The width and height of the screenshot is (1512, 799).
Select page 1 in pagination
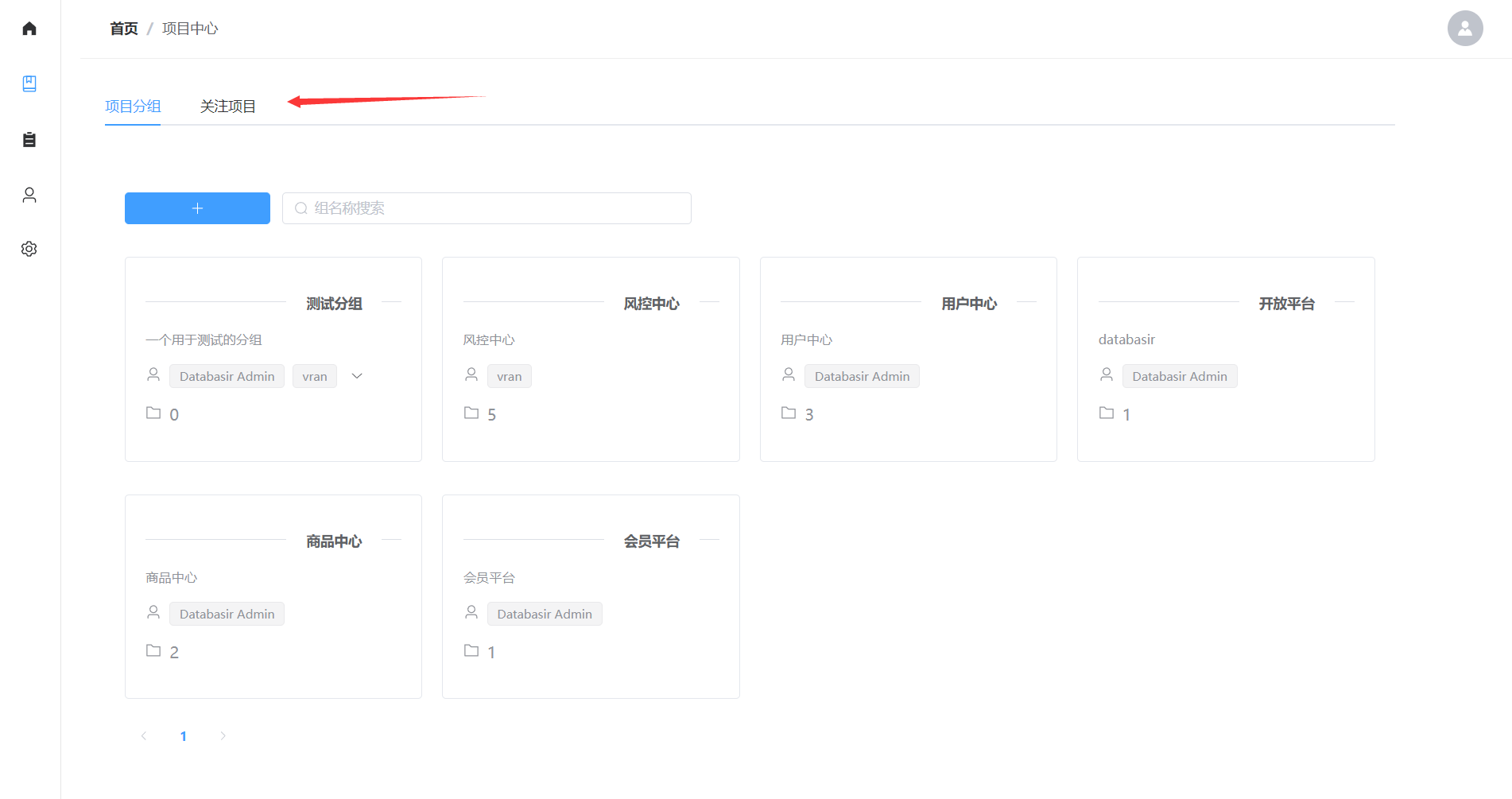pyautogui.click(x=184, y=736)
